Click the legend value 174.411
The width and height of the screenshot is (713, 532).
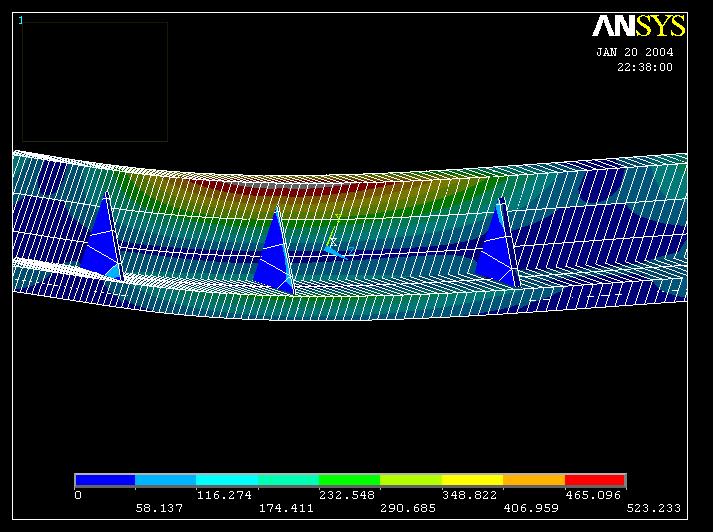(x=286, y=508)
